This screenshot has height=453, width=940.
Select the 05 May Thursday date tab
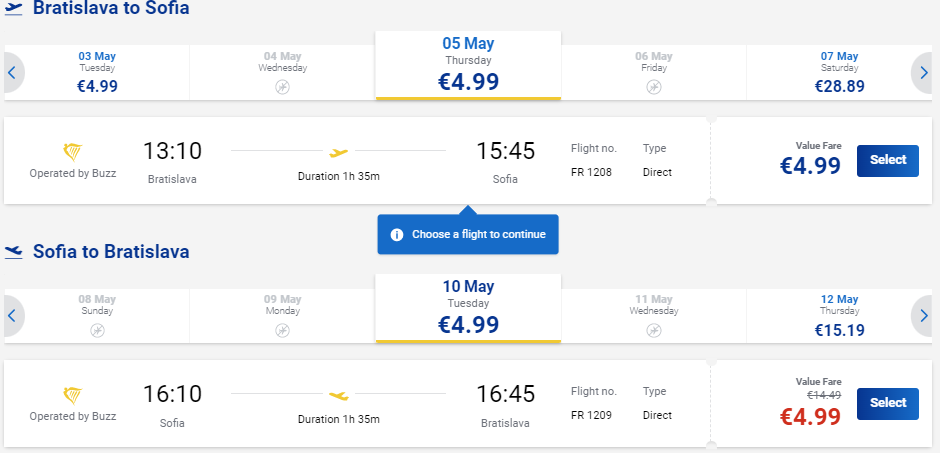pos(468,65)
